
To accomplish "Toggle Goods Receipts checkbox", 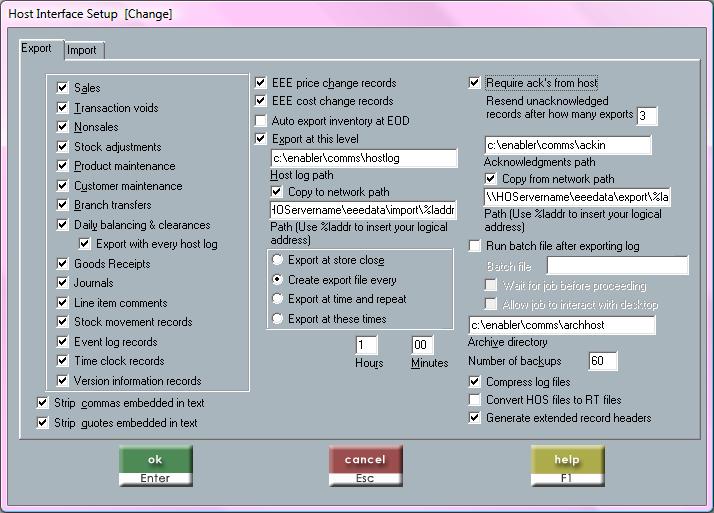I will pyautogui.click(x=62, y=264).
